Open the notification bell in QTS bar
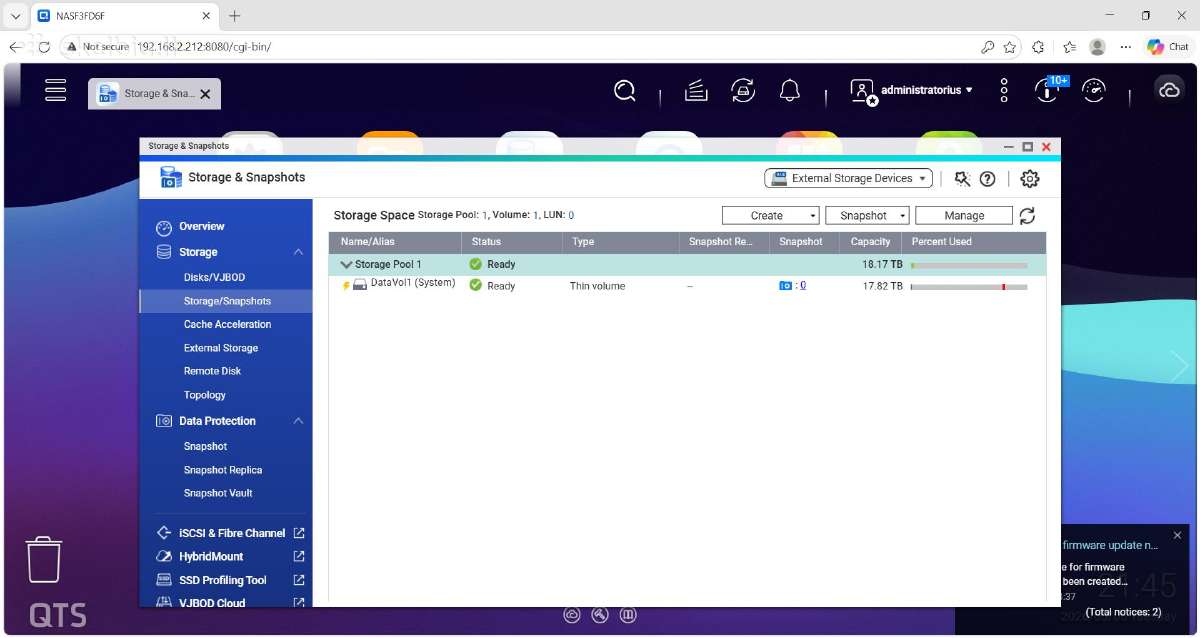The width and height of the screenshot is (1200, 638). 790,91
